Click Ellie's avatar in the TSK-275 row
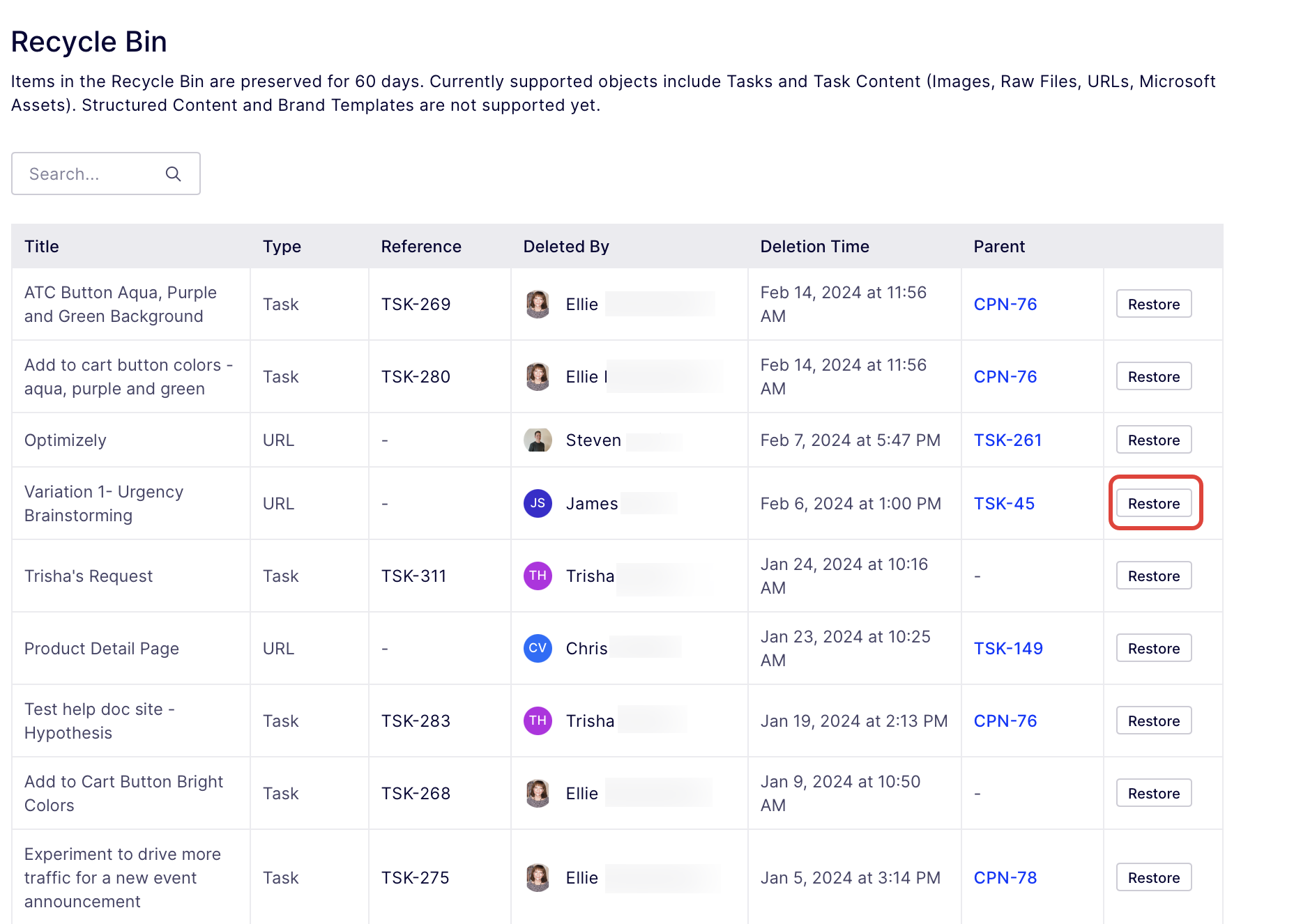 pos(538,878)
